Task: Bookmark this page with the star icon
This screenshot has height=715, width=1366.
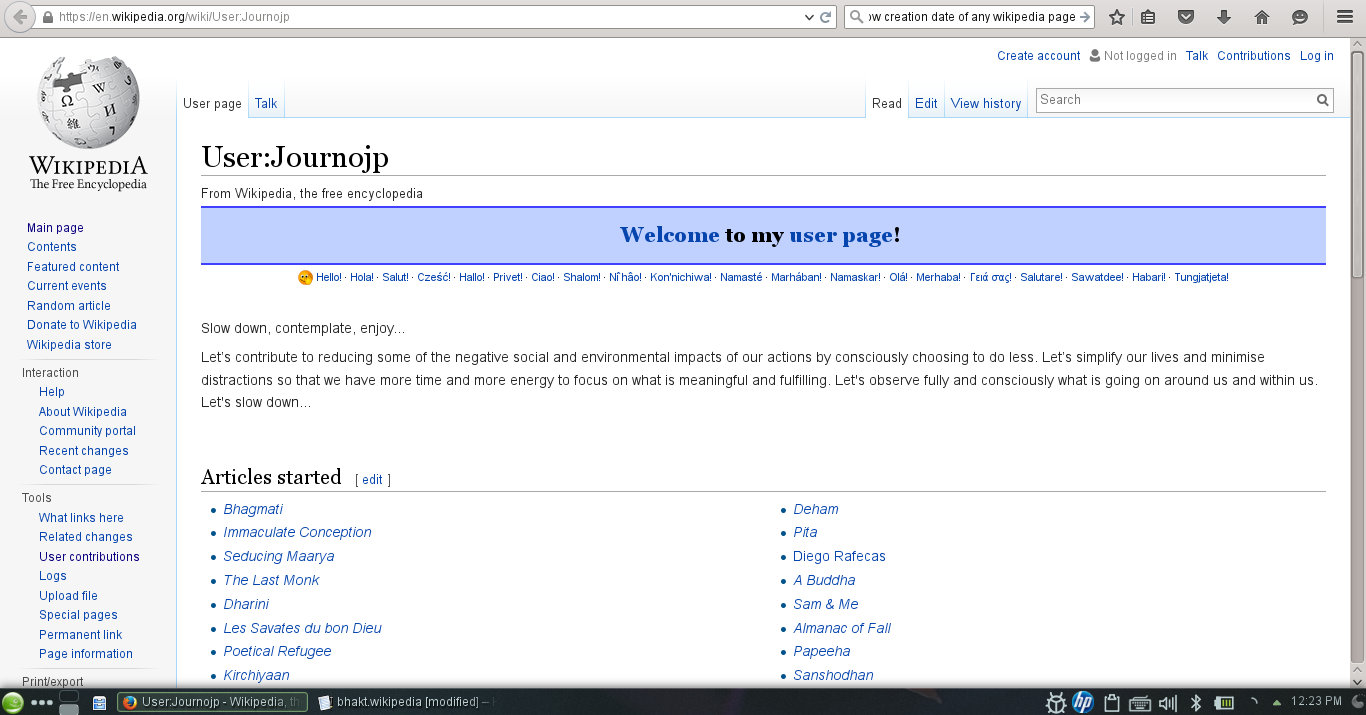Action: (x=1117, y=17)
